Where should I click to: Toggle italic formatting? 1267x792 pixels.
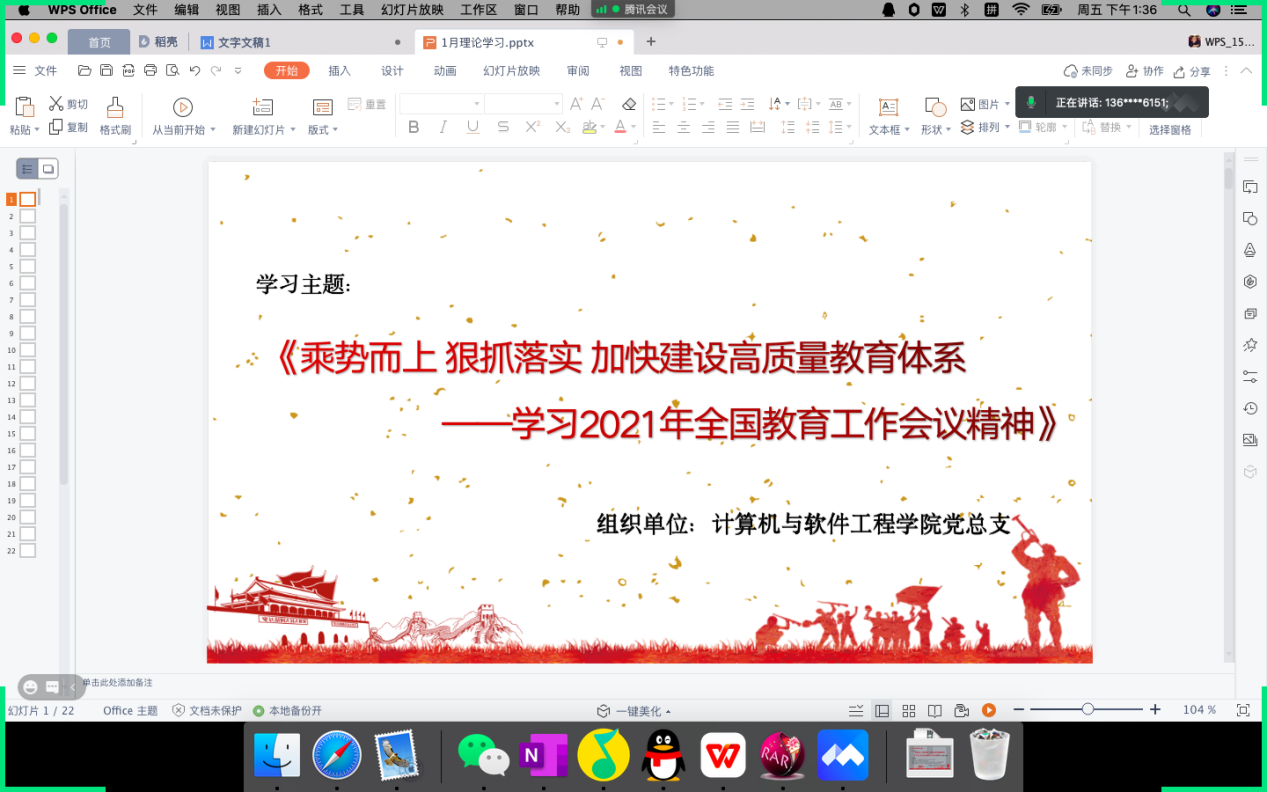pyautogui.click(x=443, y=127)
